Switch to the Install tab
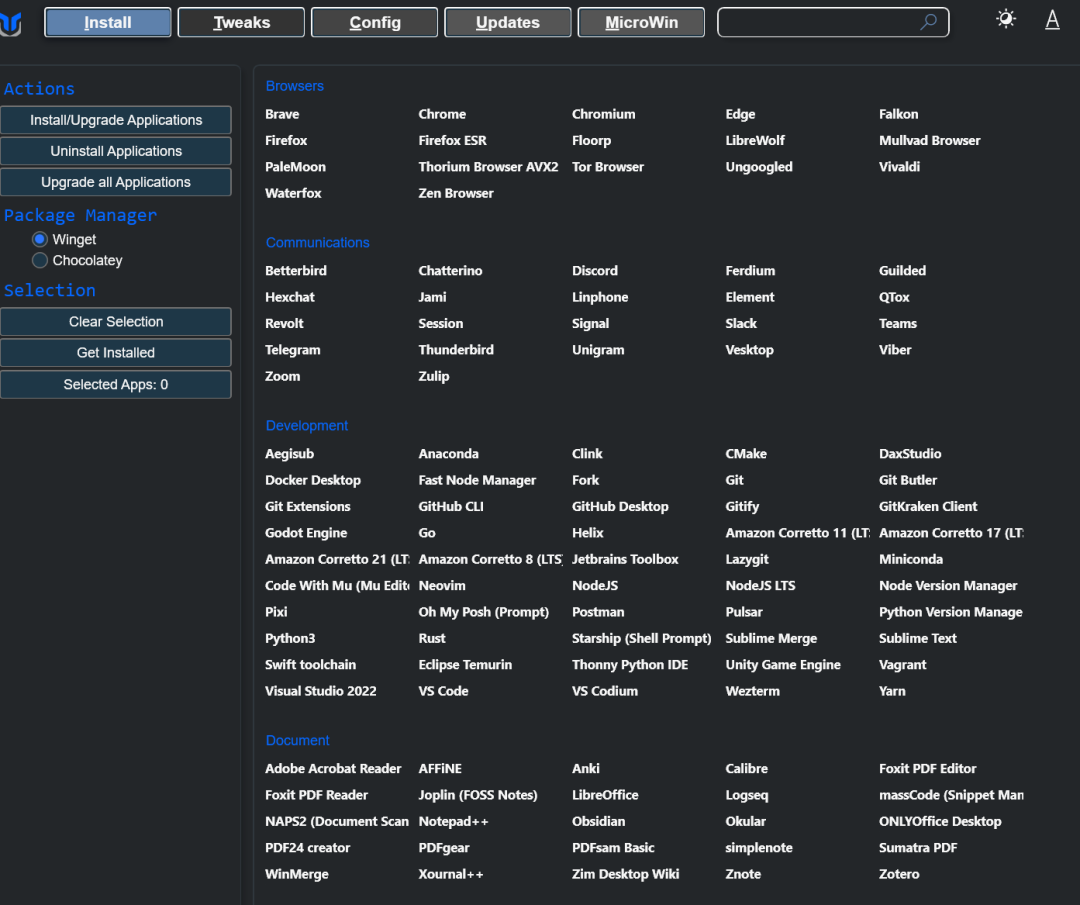Viewport: 1080px width, 905px height. [x=107, y=23]
